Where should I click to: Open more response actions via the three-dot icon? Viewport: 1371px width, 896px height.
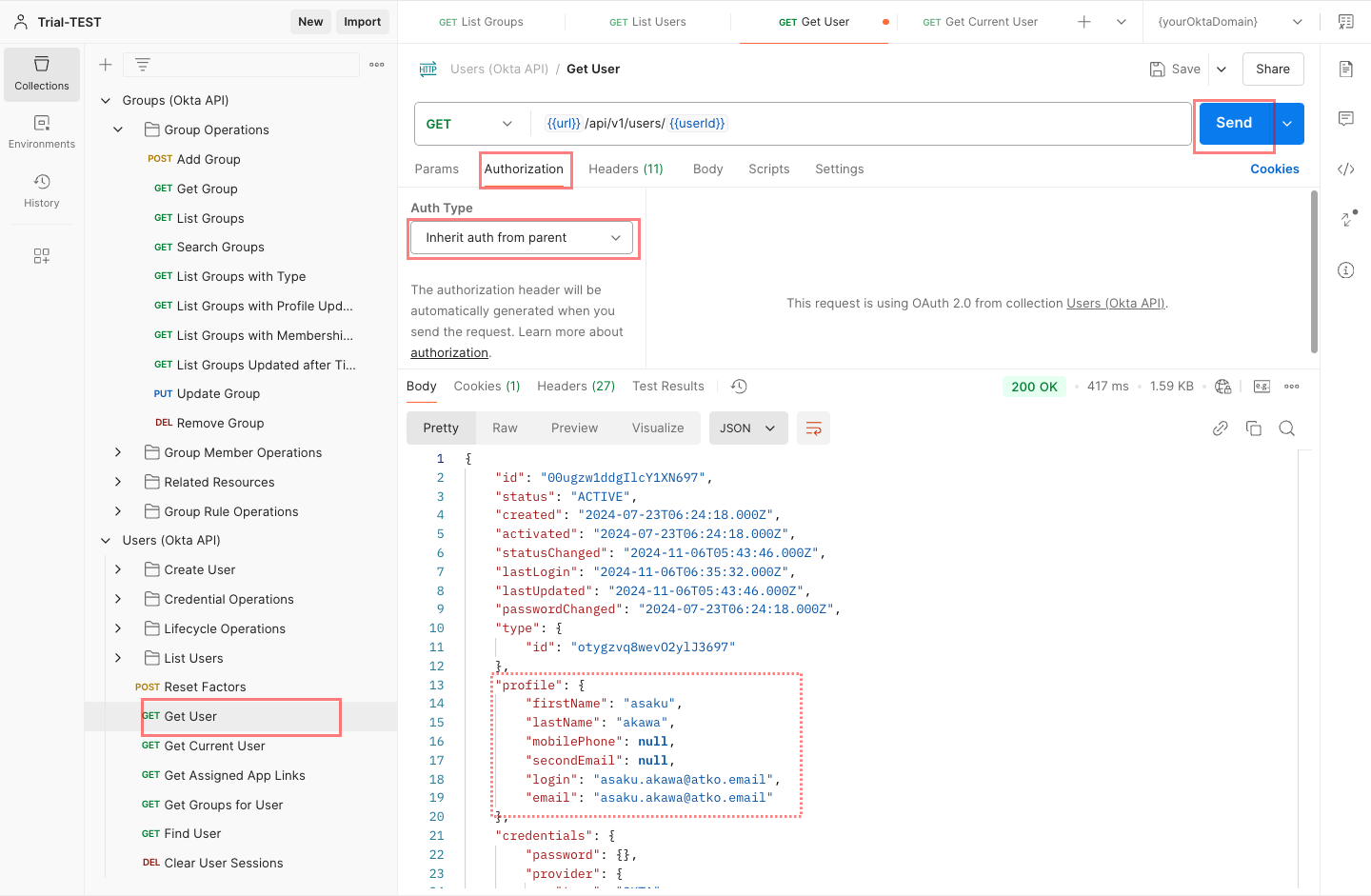[x=1292, y=386]
